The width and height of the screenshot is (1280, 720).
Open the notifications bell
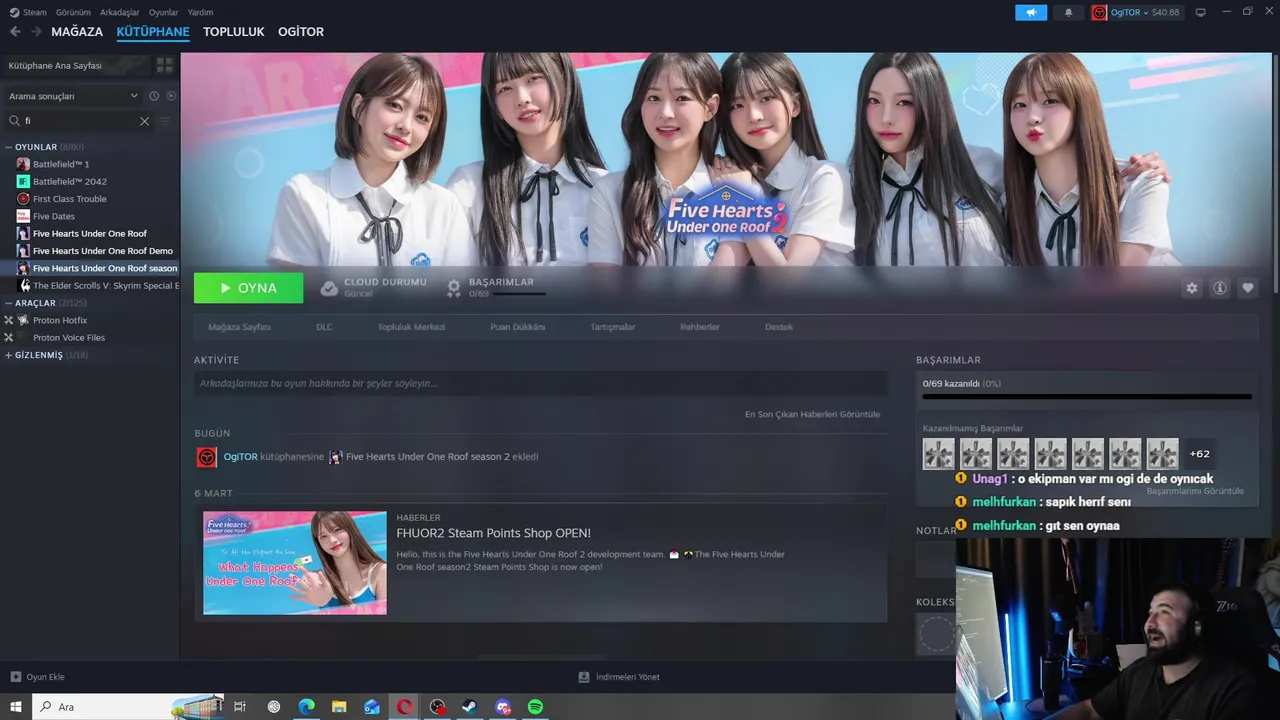tap(1068, 12)
